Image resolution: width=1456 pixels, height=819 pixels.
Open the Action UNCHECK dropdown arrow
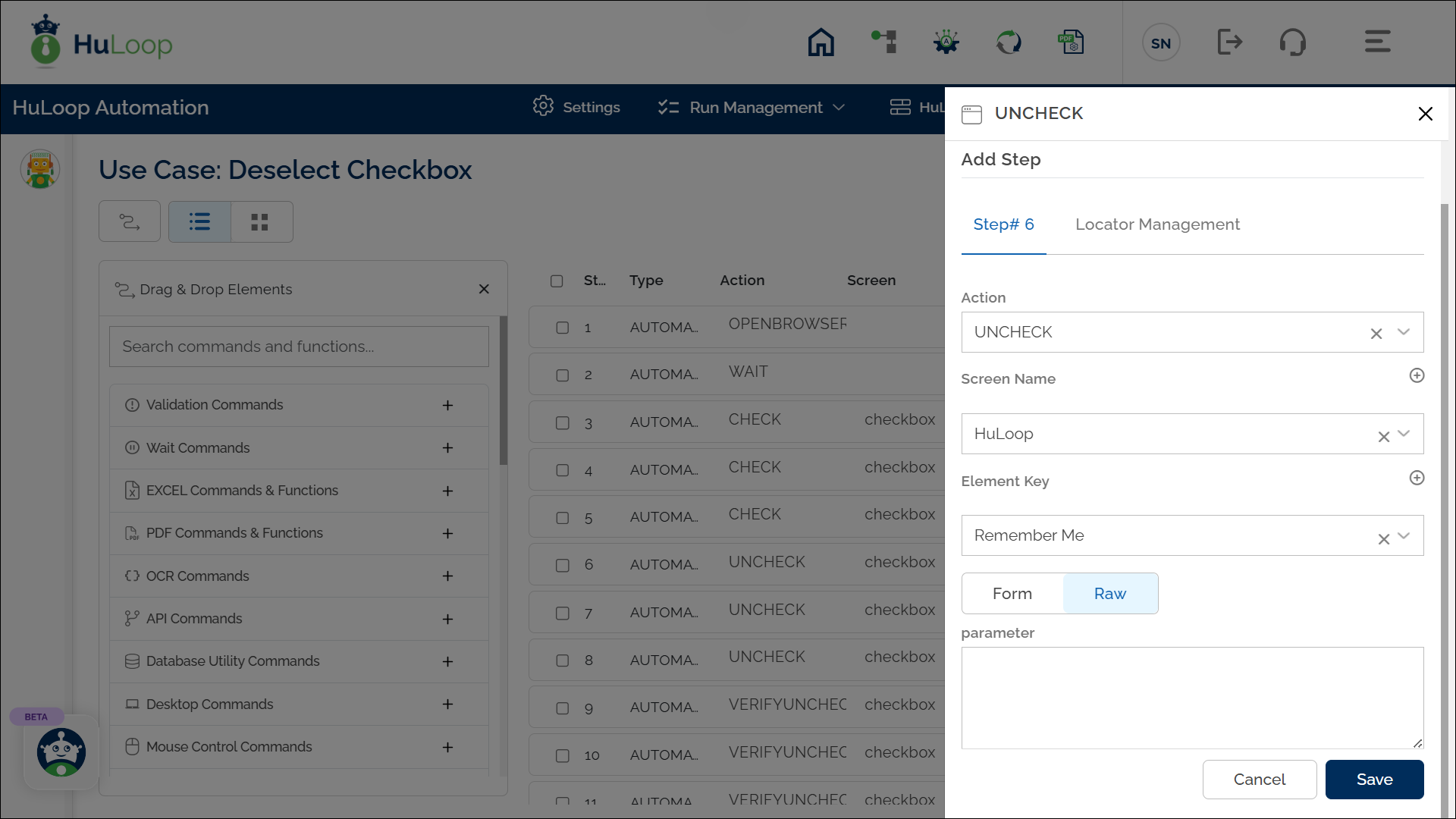[1404, 332]
